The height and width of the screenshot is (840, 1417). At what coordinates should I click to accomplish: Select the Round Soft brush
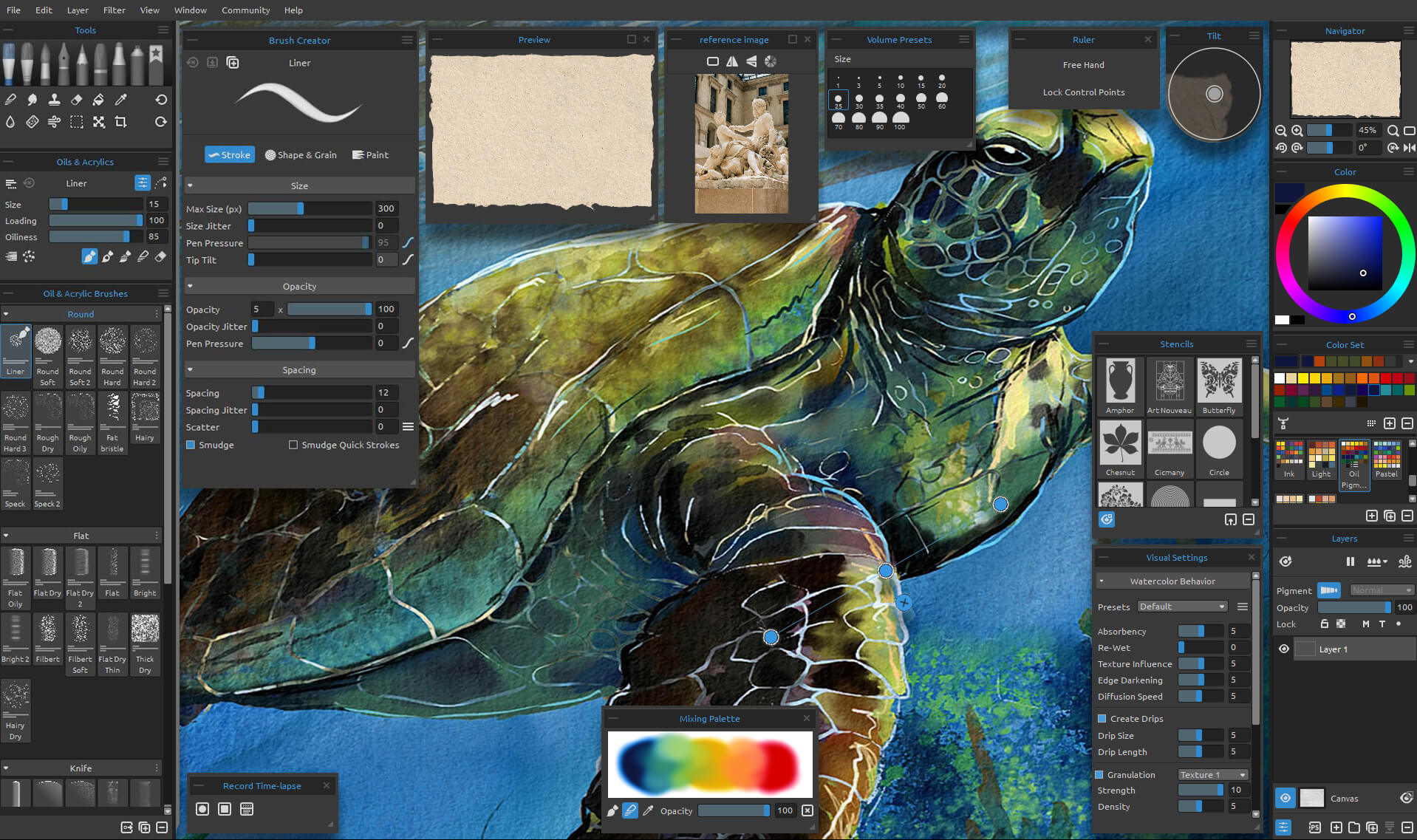[x=48, y=356]
